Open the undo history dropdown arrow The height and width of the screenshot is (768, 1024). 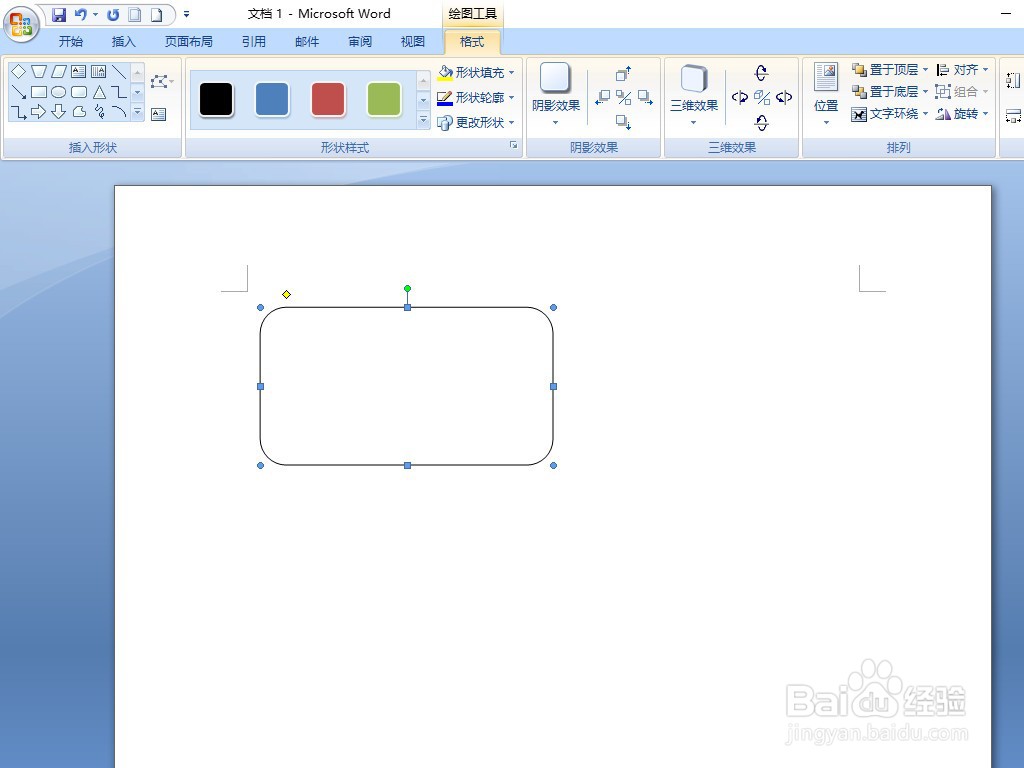pos(95,14)
